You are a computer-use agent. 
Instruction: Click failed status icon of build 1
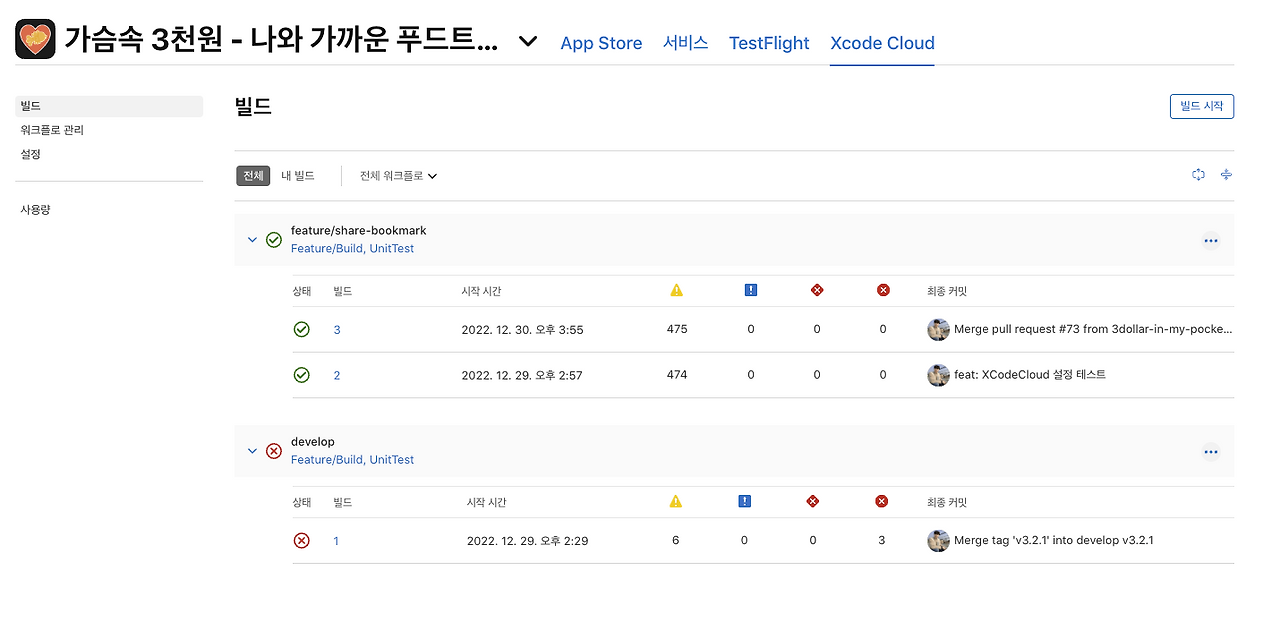(301, 541)
